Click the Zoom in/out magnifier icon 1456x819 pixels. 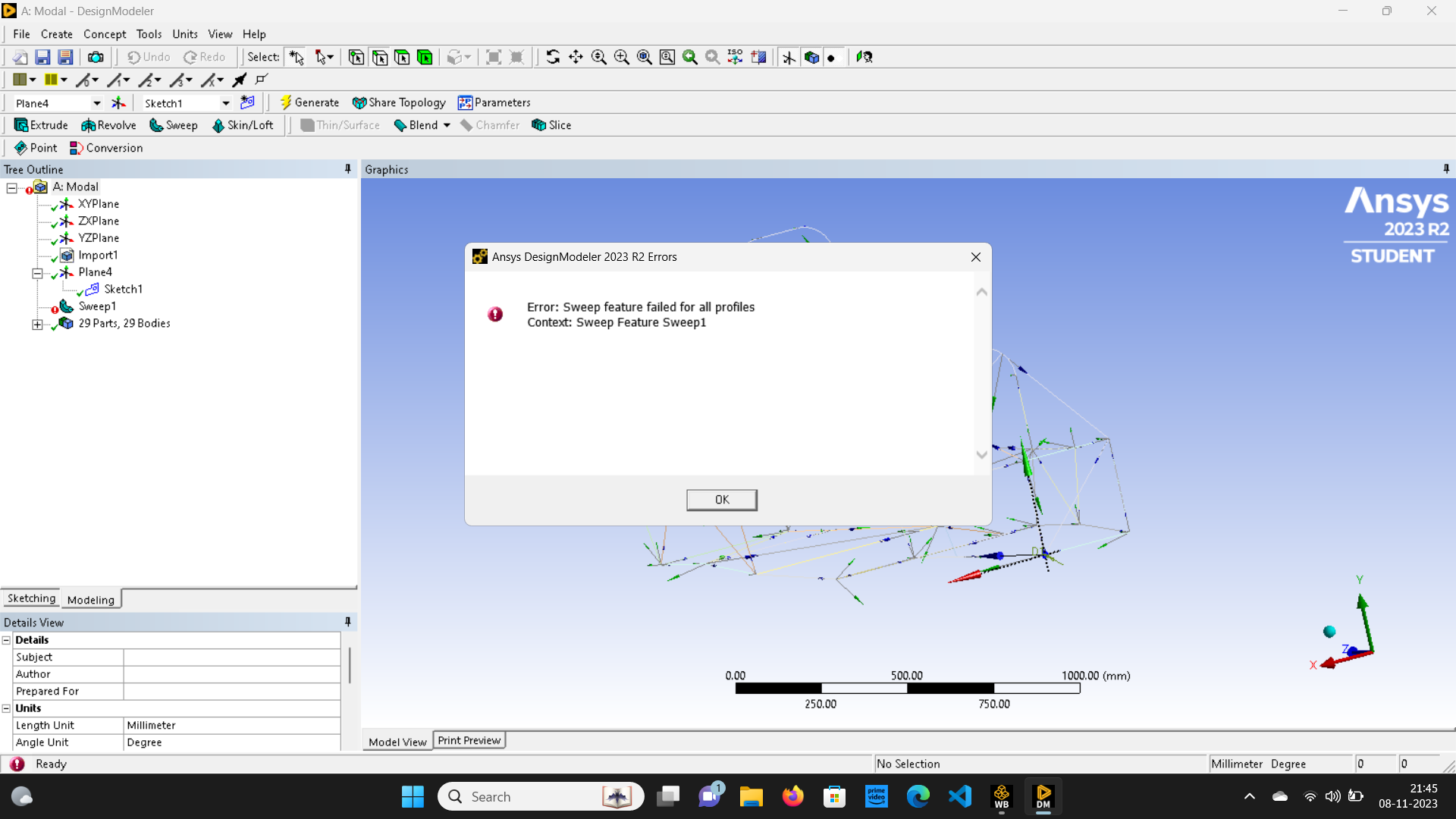(598, 57)
